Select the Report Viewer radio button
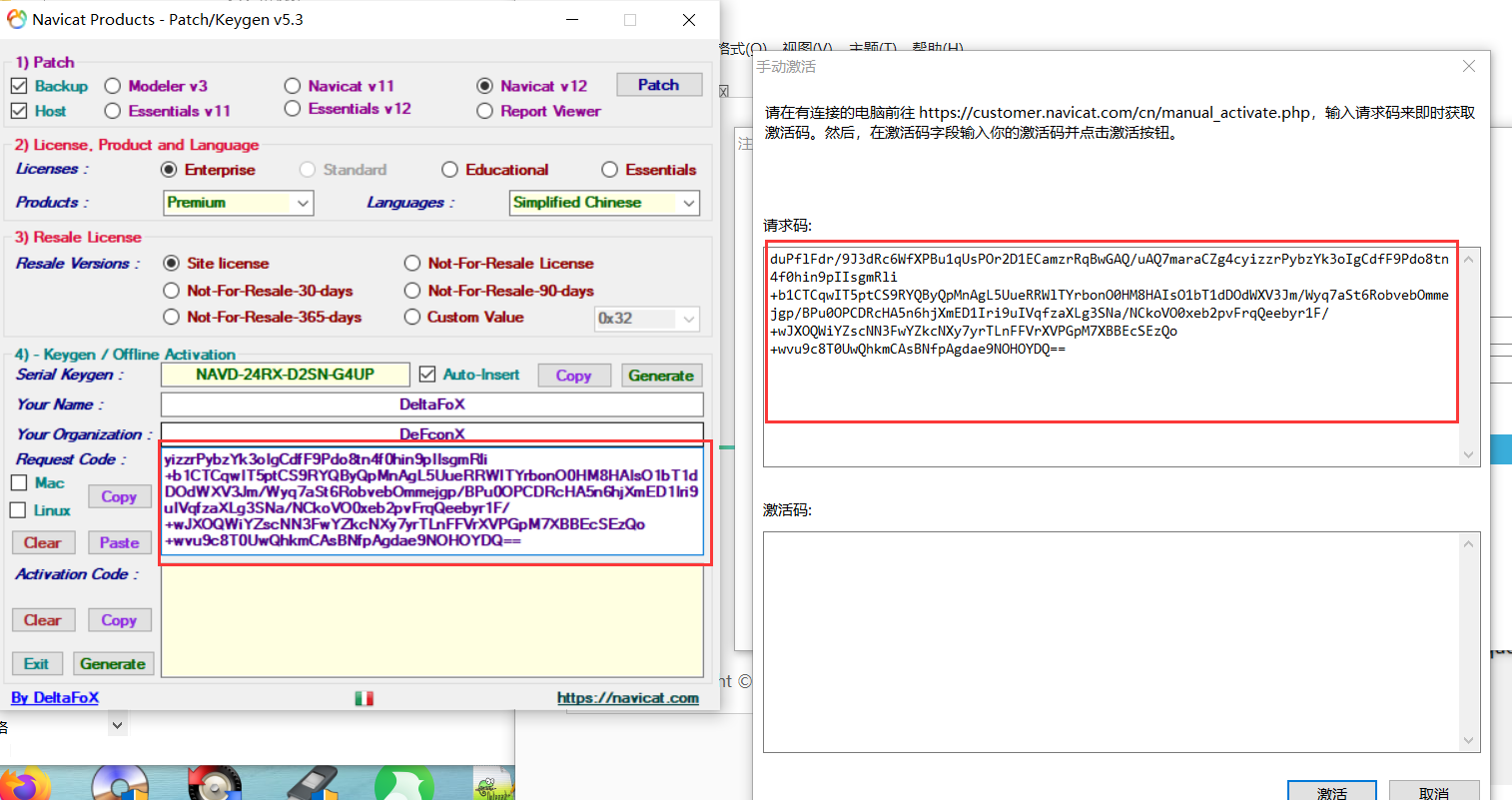Image resolution: width=1512 pixels, height=800 pixels. coord(485,111)
